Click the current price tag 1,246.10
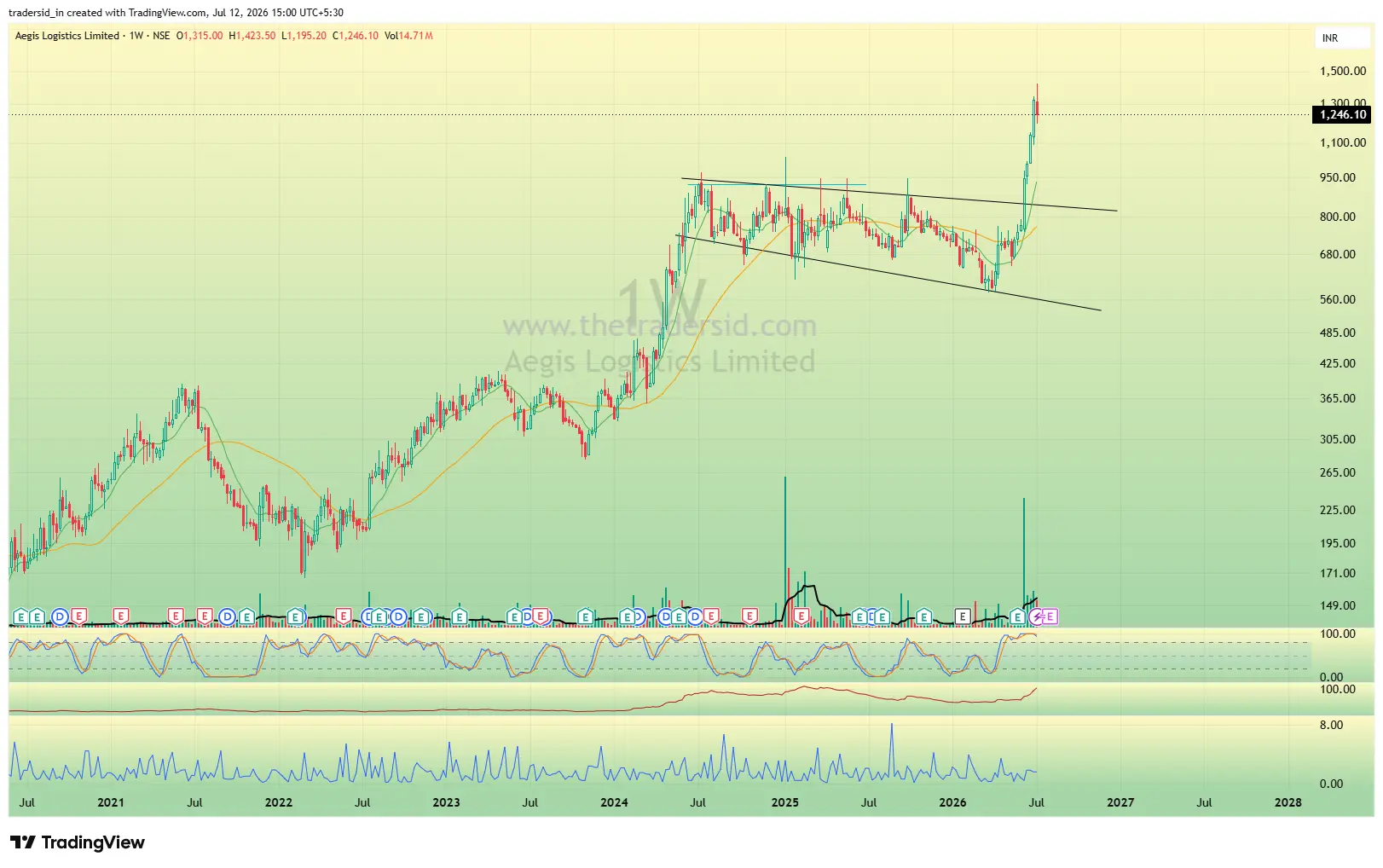This screenshot has width=1383, height=868. click(1343, 114)
